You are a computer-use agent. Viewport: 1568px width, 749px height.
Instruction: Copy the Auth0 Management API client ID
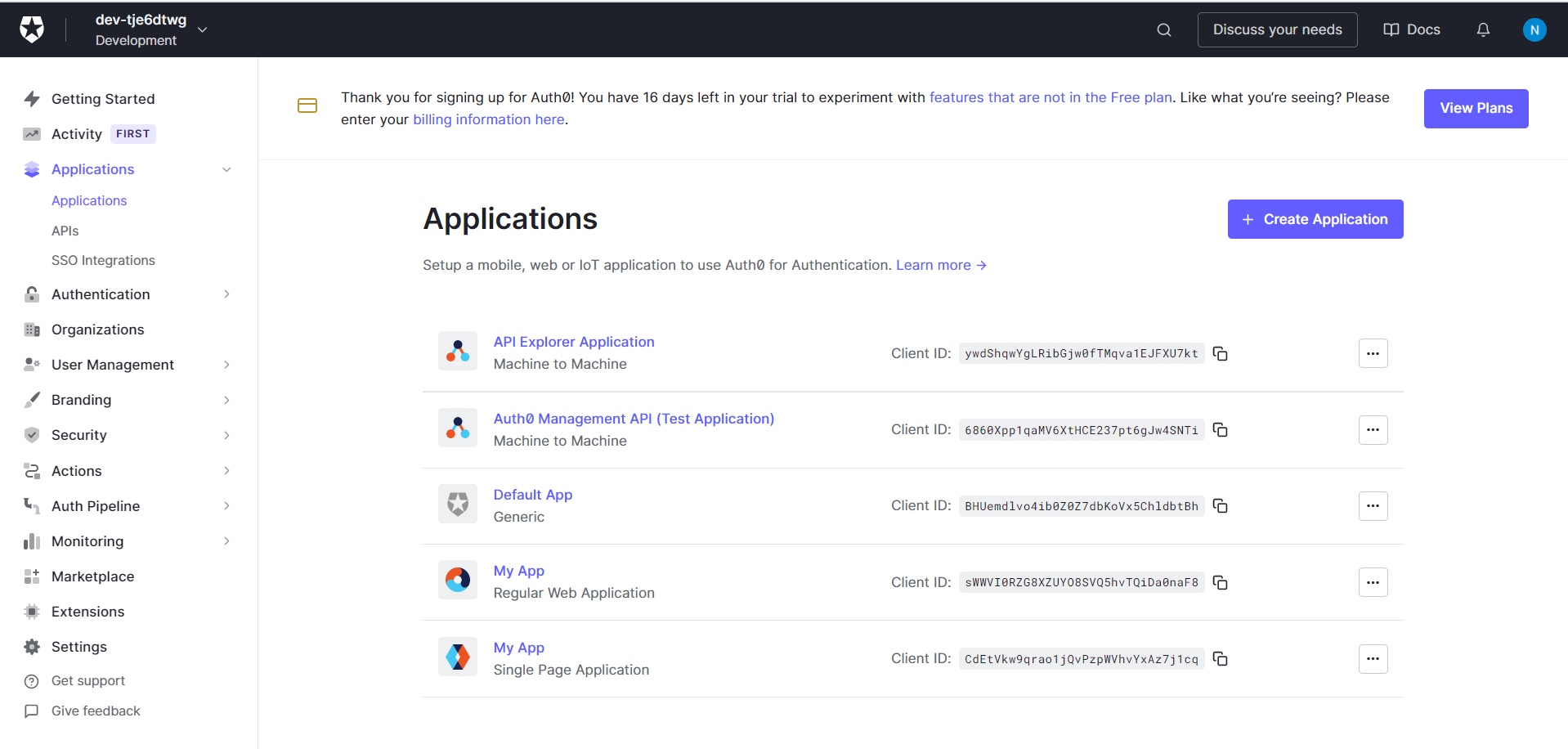(1221, 430)
